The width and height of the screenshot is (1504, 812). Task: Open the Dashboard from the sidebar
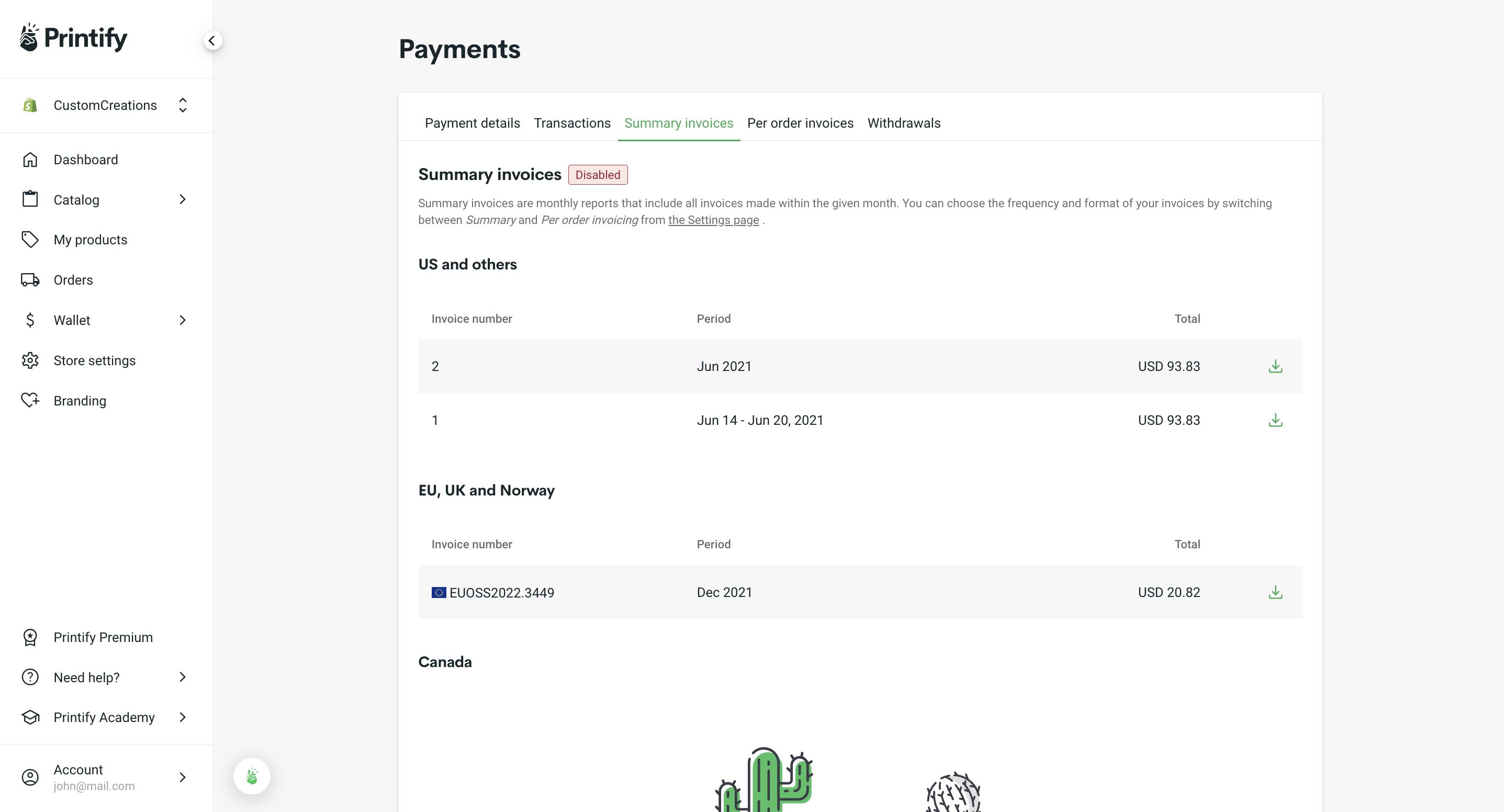click(x=85, y=160)
